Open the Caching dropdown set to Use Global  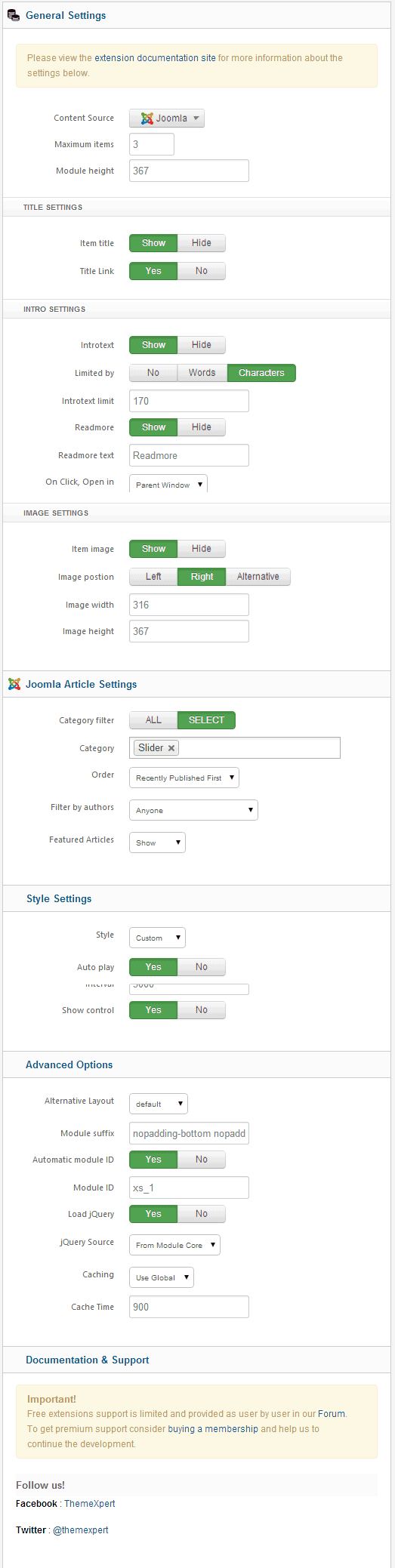coord(162,1277)
